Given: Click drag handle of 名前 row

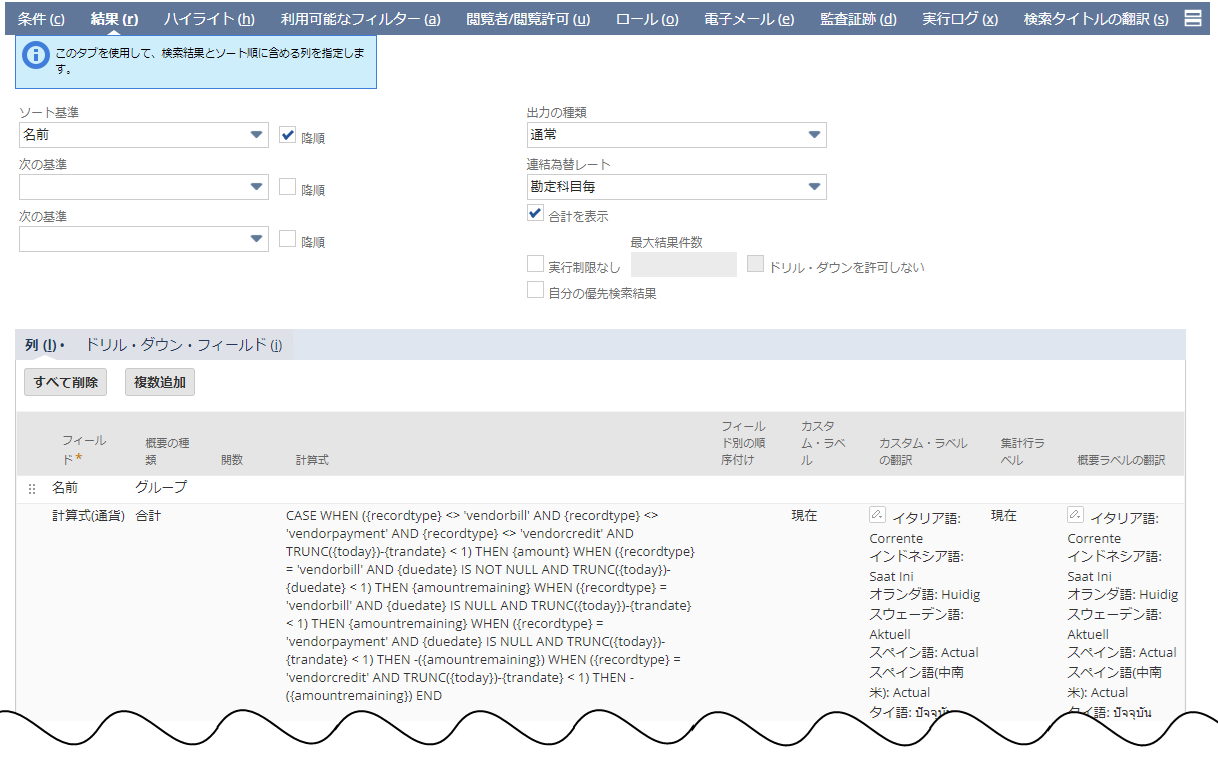Looking at the screenshot, I should [32, 489].
